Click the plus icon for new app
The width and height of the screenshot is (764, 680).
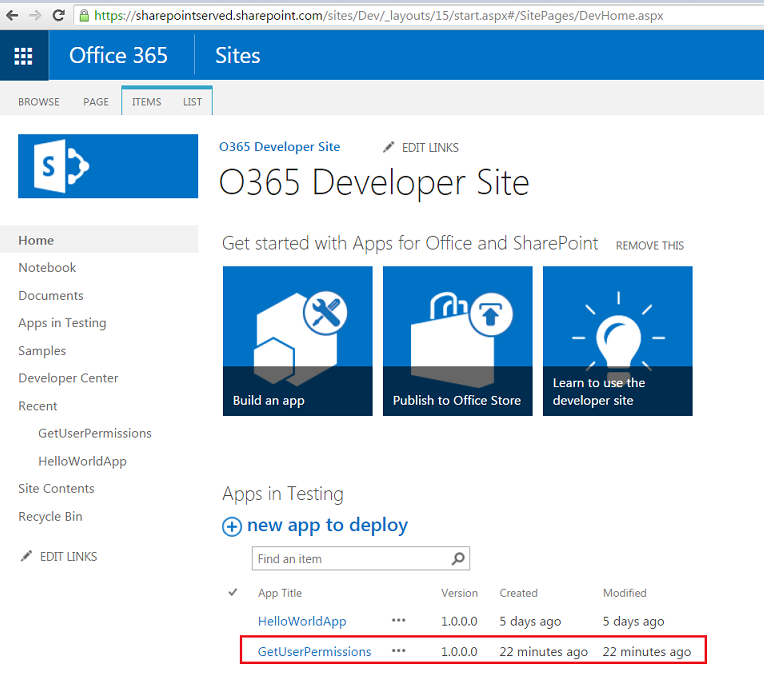tap(232, 527)
